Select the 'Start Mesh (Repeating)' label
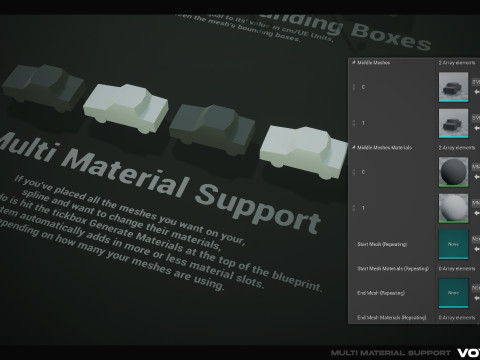480x360 pixels. [x=382, y=244]
